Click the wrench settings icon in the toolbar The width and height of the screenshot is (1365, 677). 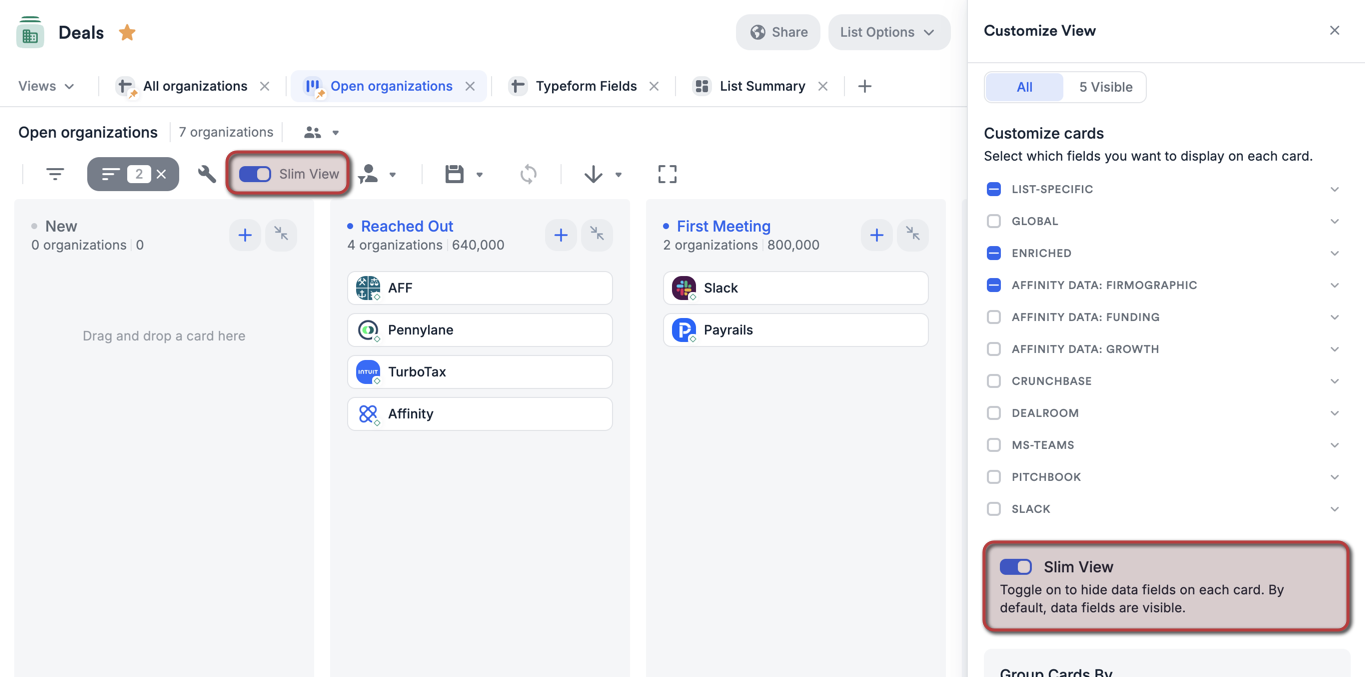[206, 173]
